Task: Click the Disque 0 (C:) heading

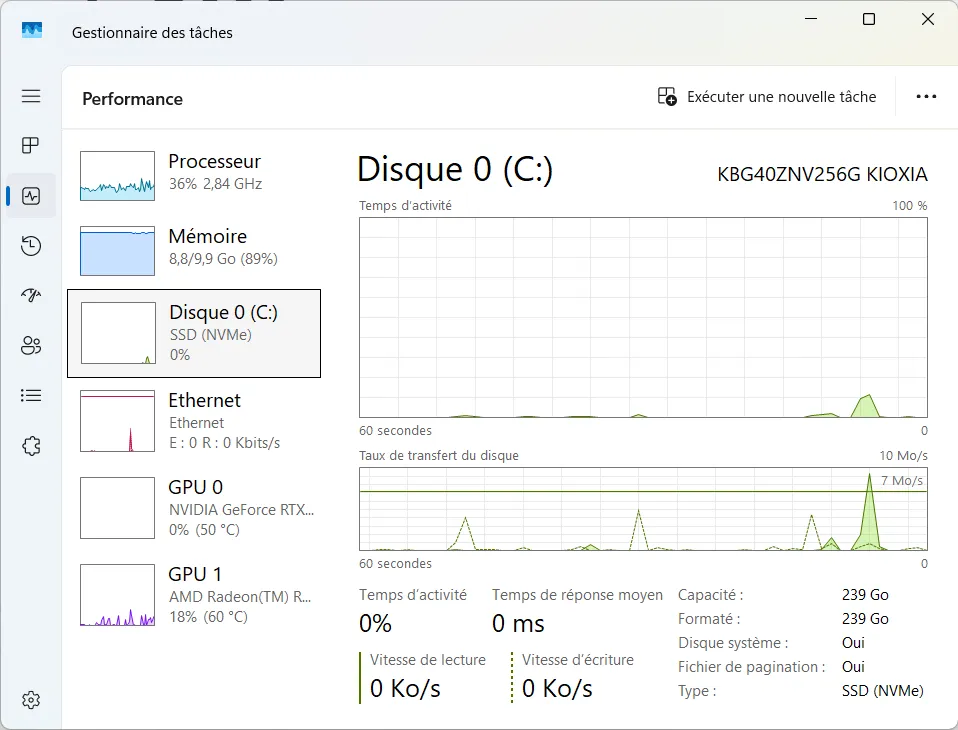Action: [x=455, y=169]
